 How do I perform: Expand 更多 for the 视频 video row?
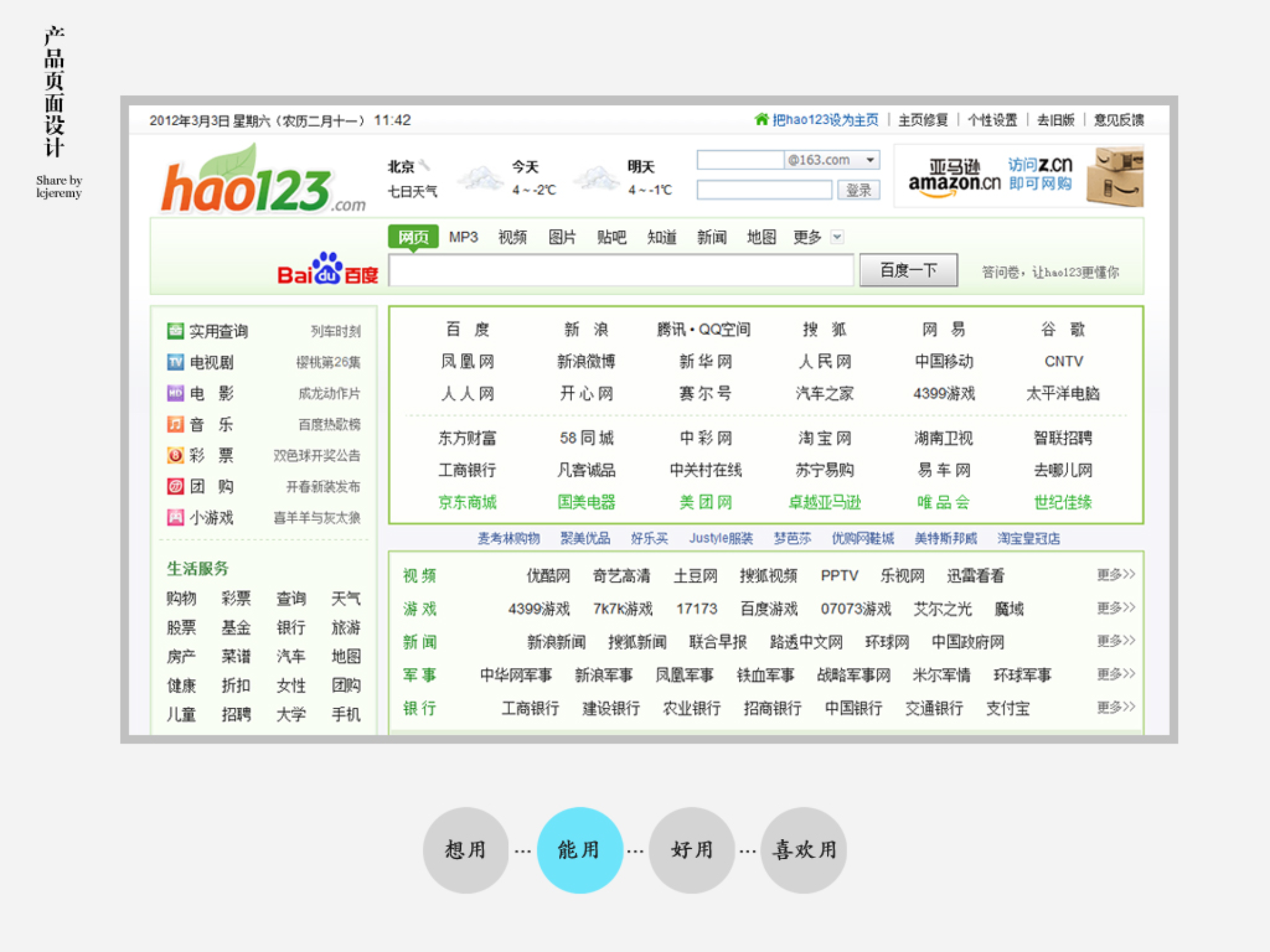(x=1115, y=575)
